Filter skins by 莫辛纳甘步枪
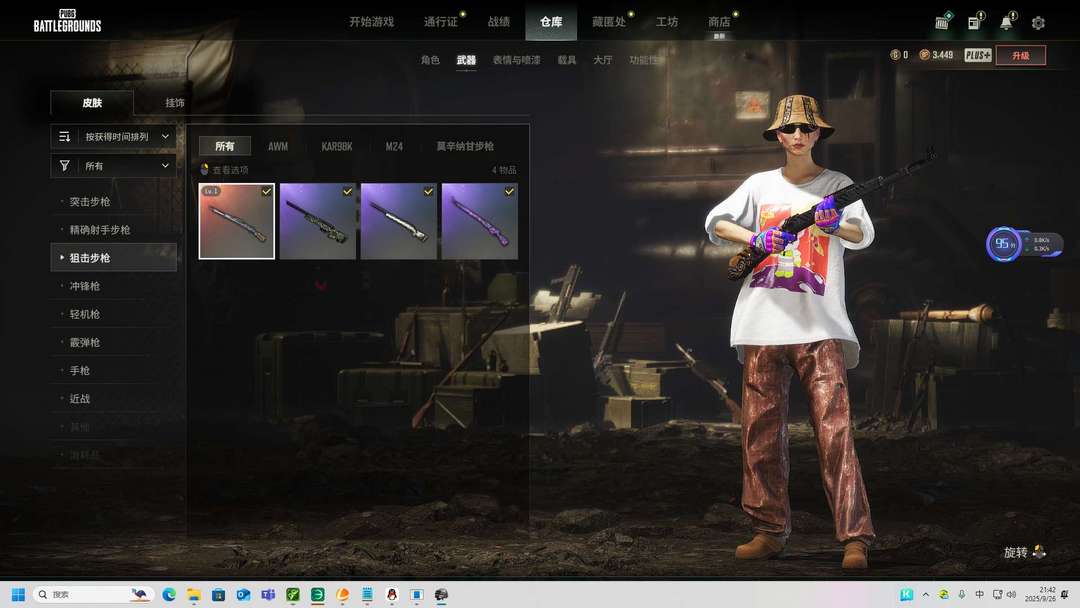The height and width of the screenshot is (608, 1080). point(465,146)
